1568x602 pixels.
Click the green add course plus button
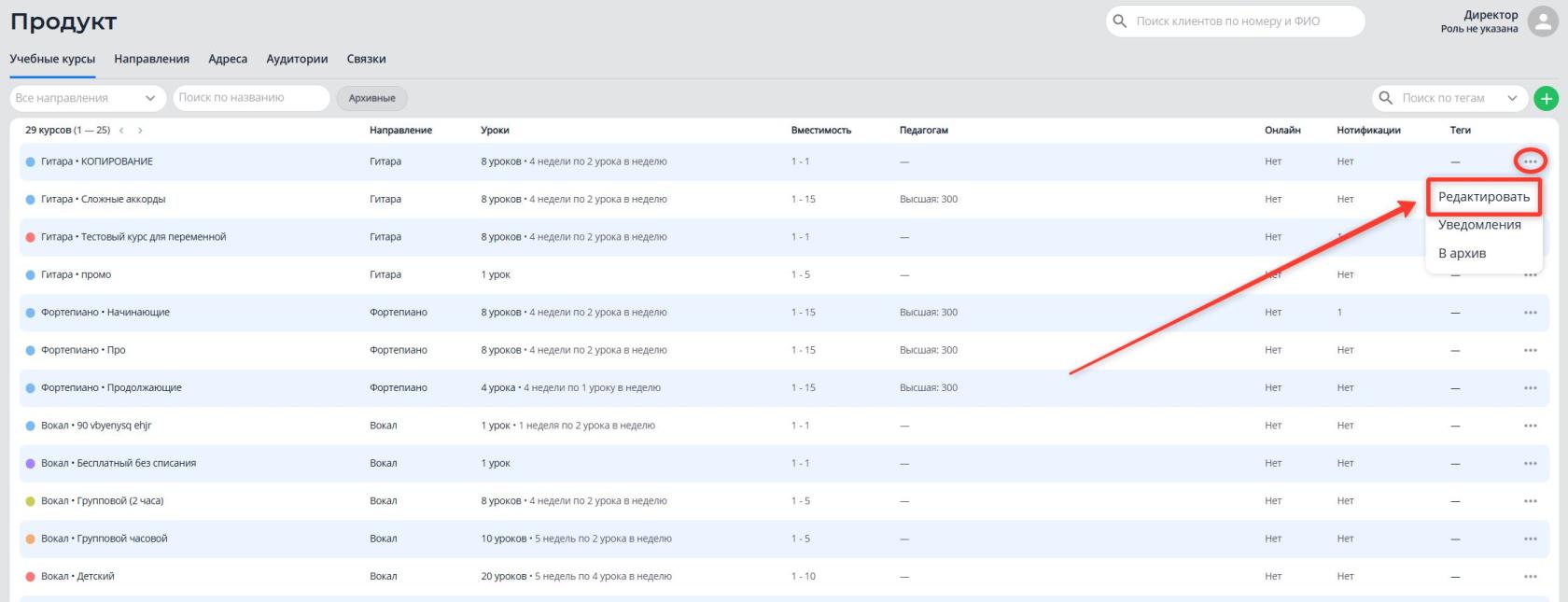(x=1546, y=98)
